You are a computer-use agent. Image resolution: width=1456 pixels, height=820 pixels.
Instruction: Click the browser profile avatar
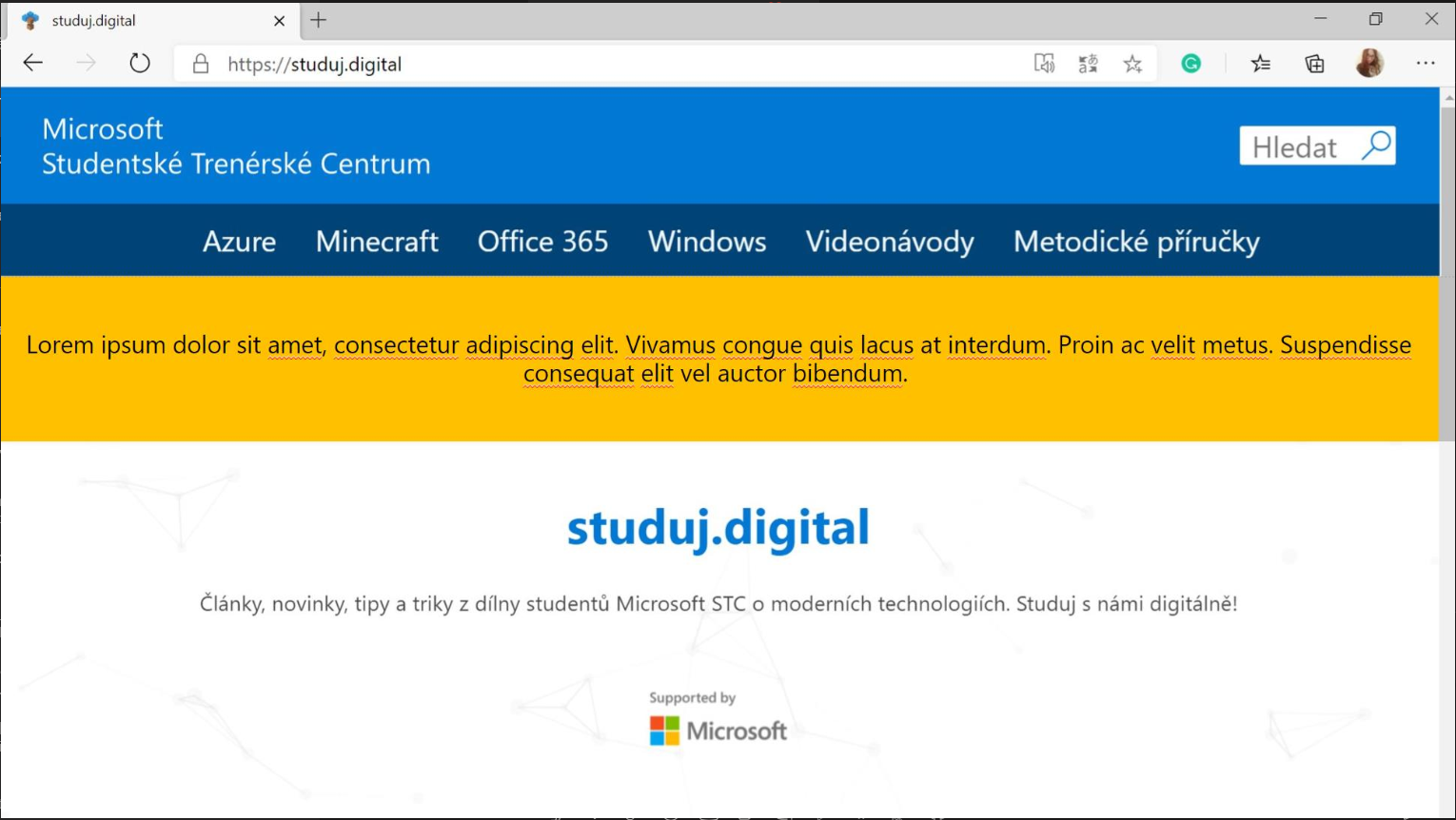[1369, 64]
